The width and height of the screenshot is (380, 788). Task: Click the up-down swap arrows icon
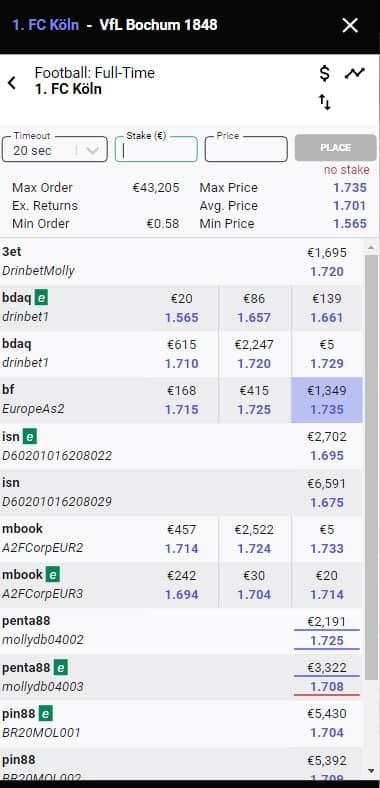point(325,103)
